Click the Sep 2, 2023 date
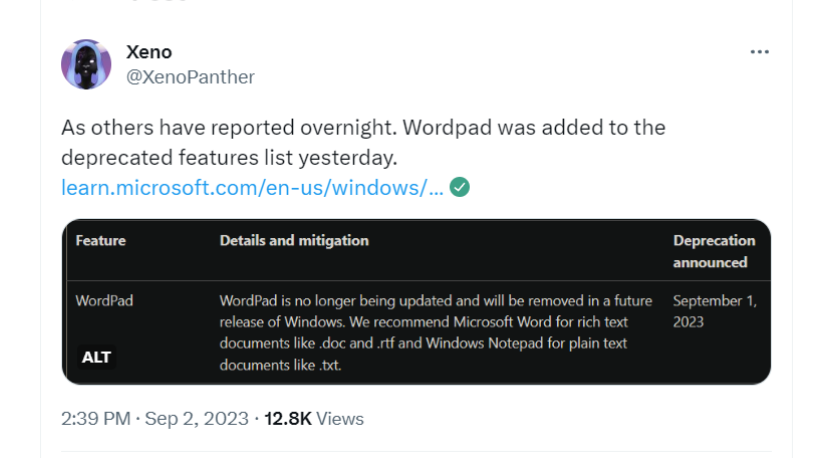 pos(197,419)
